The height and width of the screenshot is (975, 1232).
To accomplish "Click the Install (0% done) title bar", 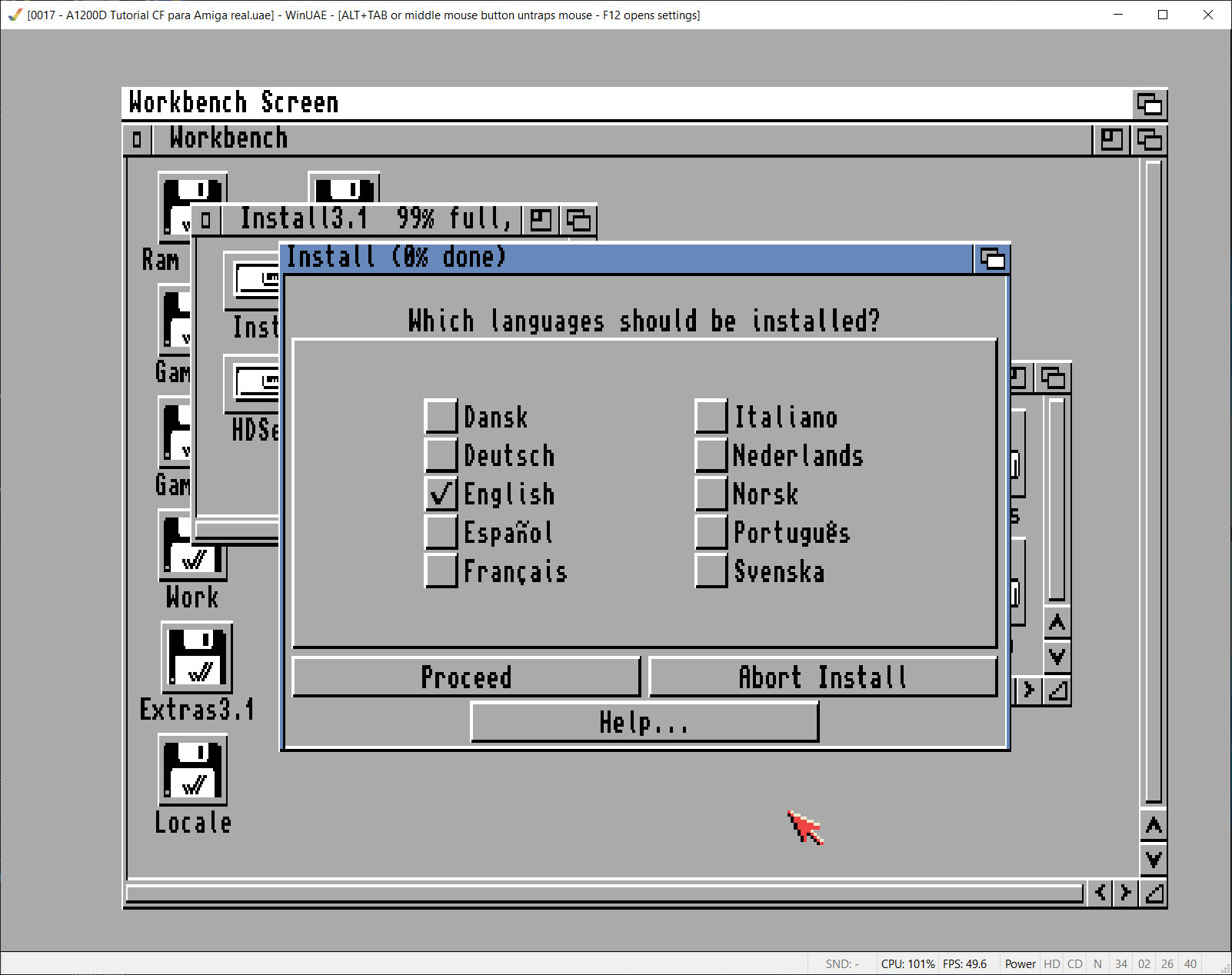I will coord(628,259).
